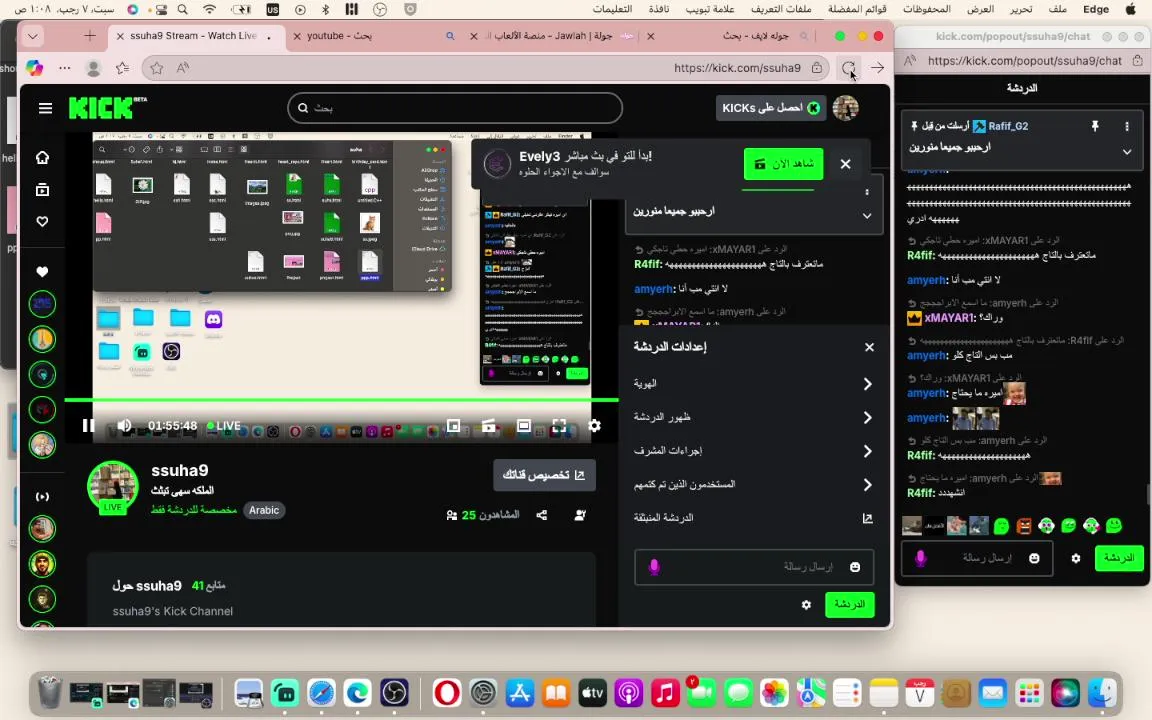
Task: Open the Browse icon in Kick sidebar
Action: (43, 190)
